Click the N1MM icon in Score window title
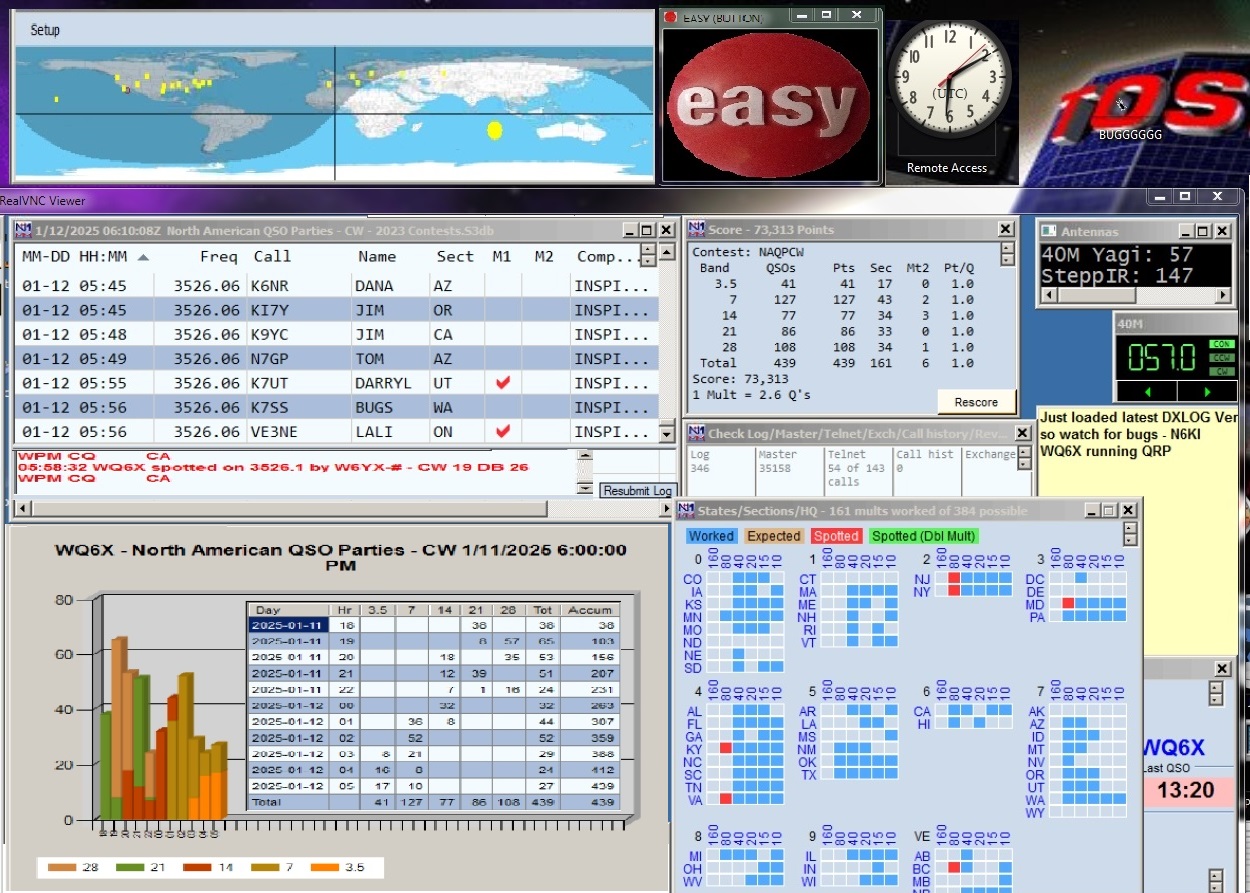 pos(697,230)
